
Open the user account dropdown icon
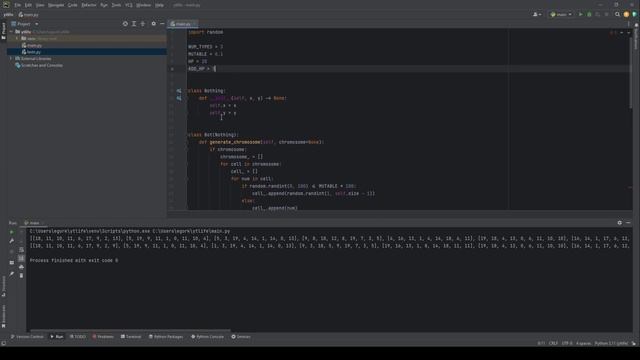pyautogui.click(x=537, y=14)
